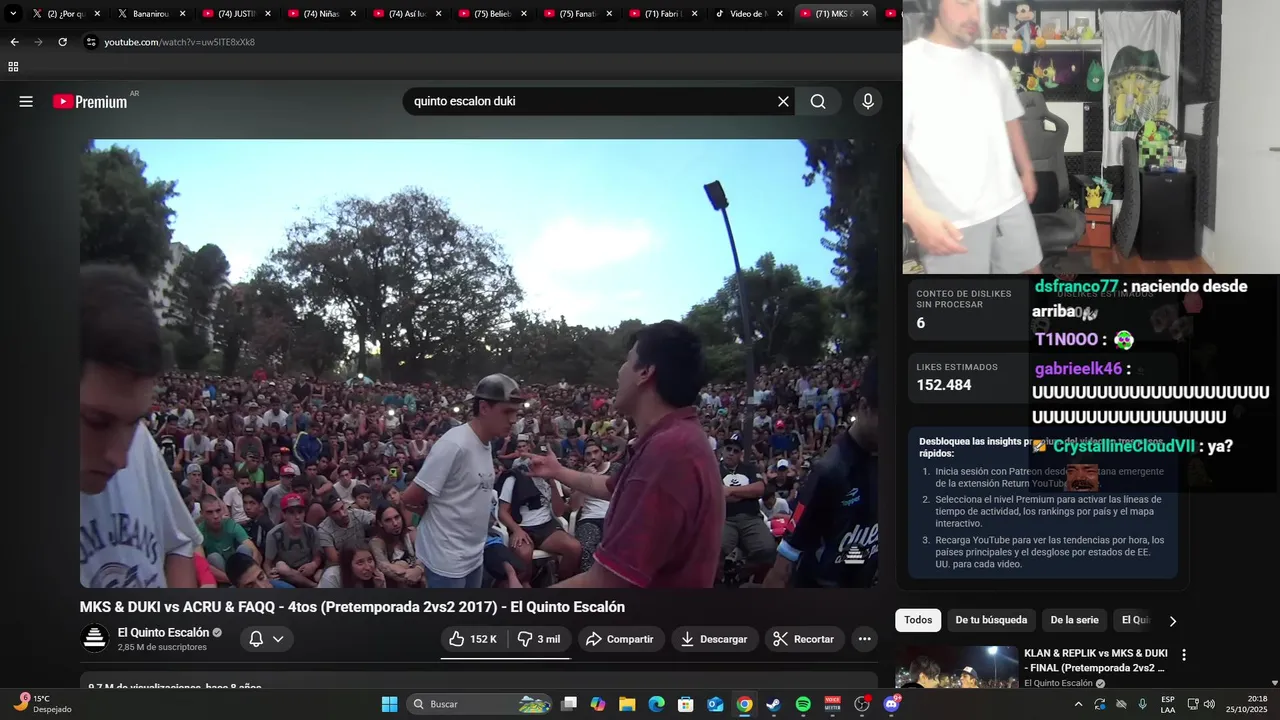Viewport: 1280px width, 720px height.
Task: Click the weather widget 15°C Despejado
Action: pos(42,704)
